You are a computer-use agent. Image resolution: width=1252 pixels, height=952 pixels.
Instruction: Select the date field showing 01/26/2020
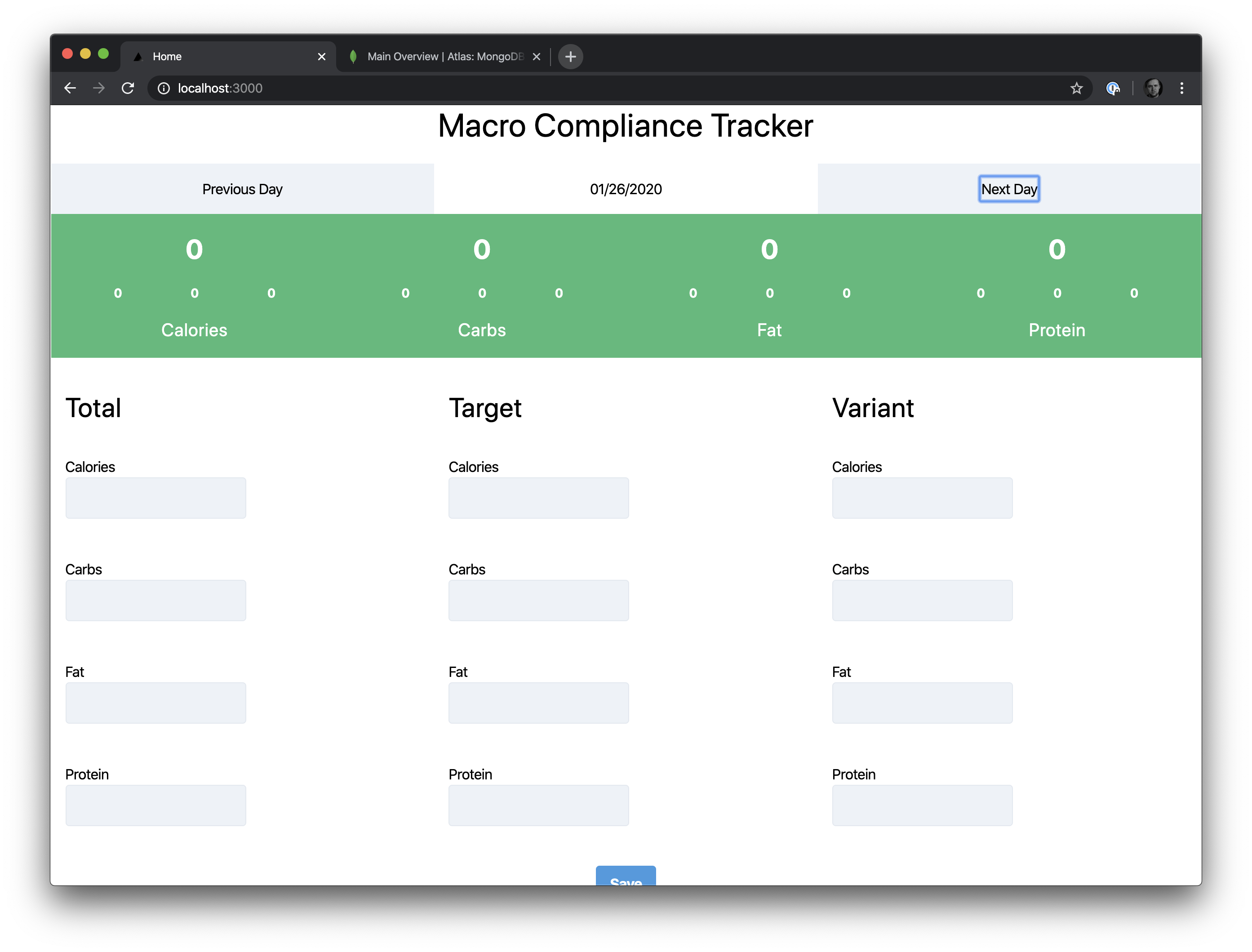click(626, 189)
